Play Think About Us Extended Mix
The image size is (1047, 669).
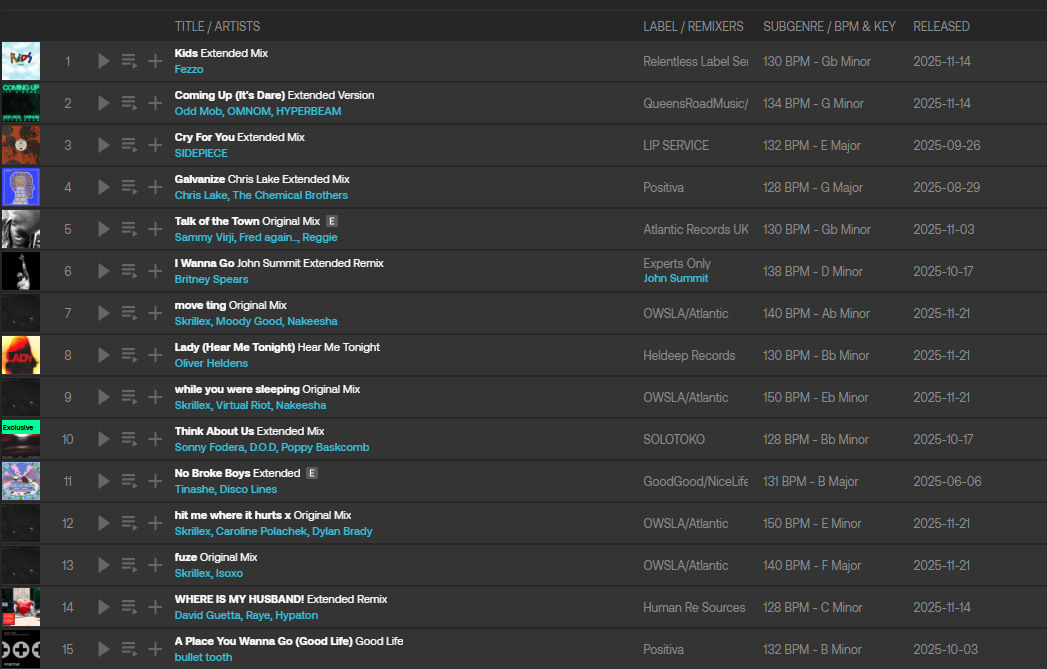click(104, 439)
